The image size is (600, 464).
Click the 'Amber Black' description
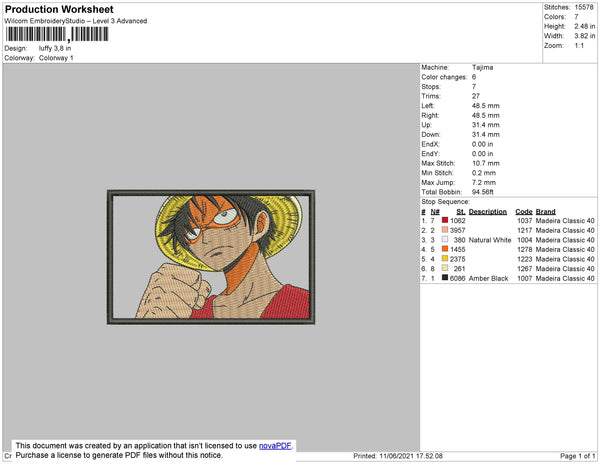(488, 278)
